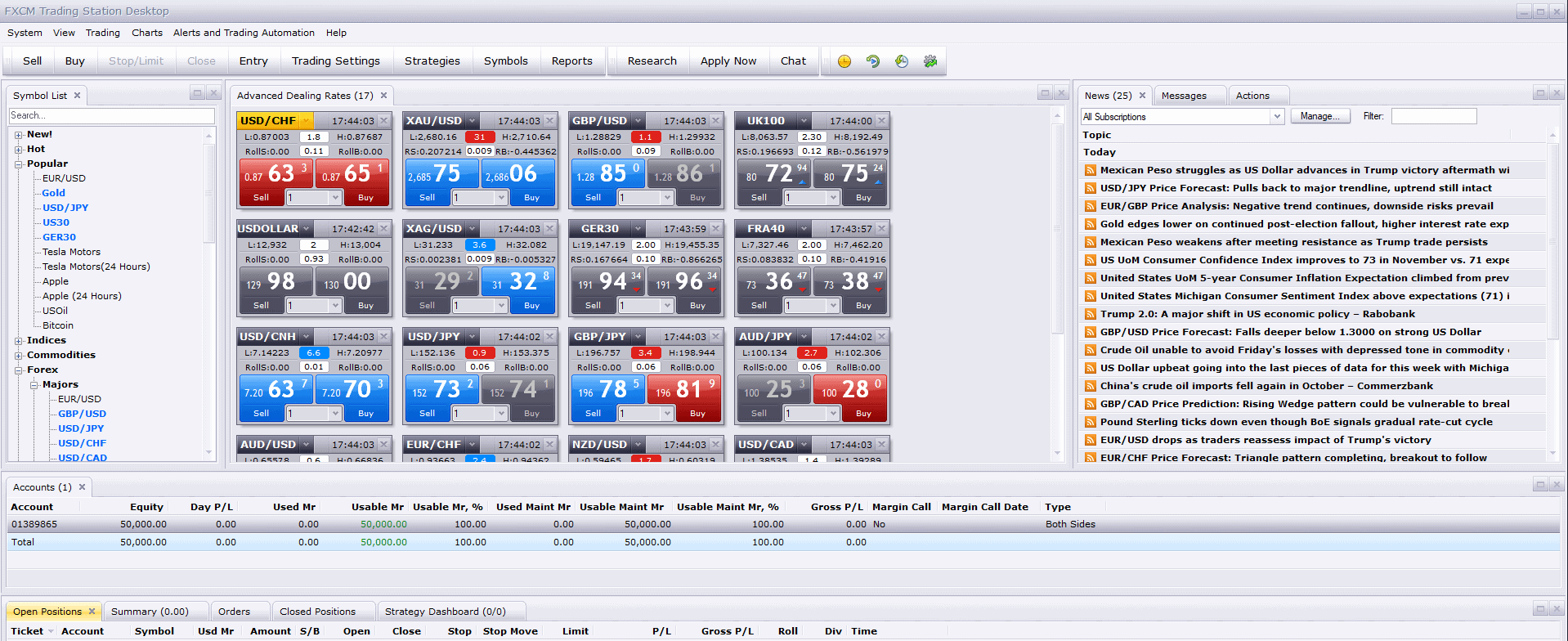Select Bitcoin in the Popular list
1568x641 pixels.
58,325
